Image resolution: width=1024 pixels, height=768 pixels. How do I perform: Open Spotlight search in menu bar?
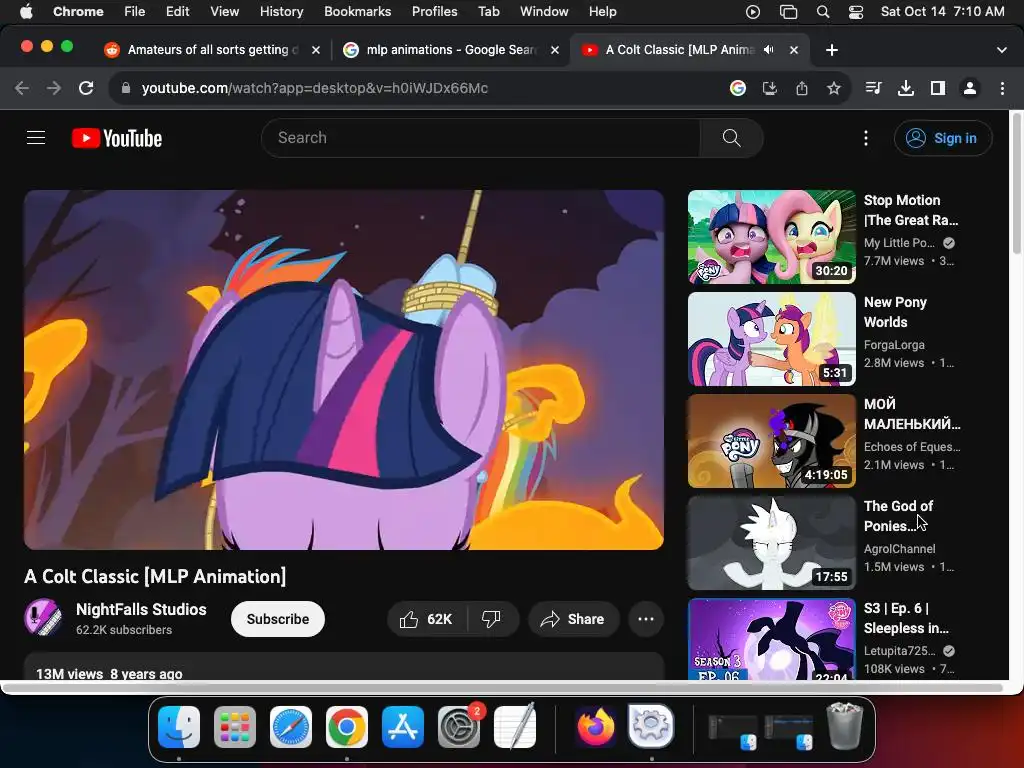[823, 11]
